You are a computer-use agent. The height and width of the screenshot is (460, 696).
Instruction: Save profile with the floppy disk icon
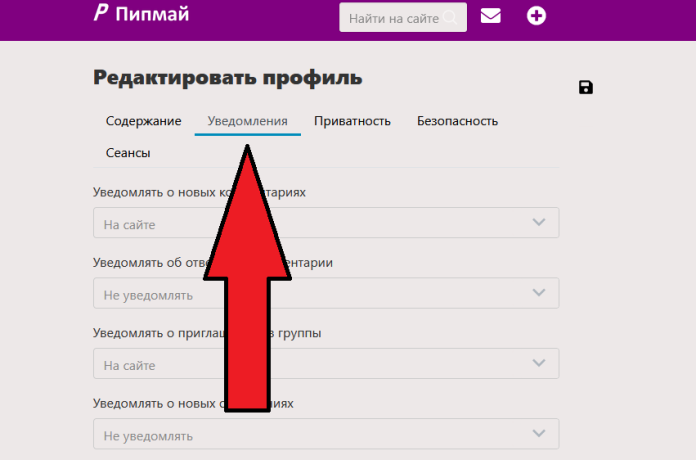(x=585, y=87)
